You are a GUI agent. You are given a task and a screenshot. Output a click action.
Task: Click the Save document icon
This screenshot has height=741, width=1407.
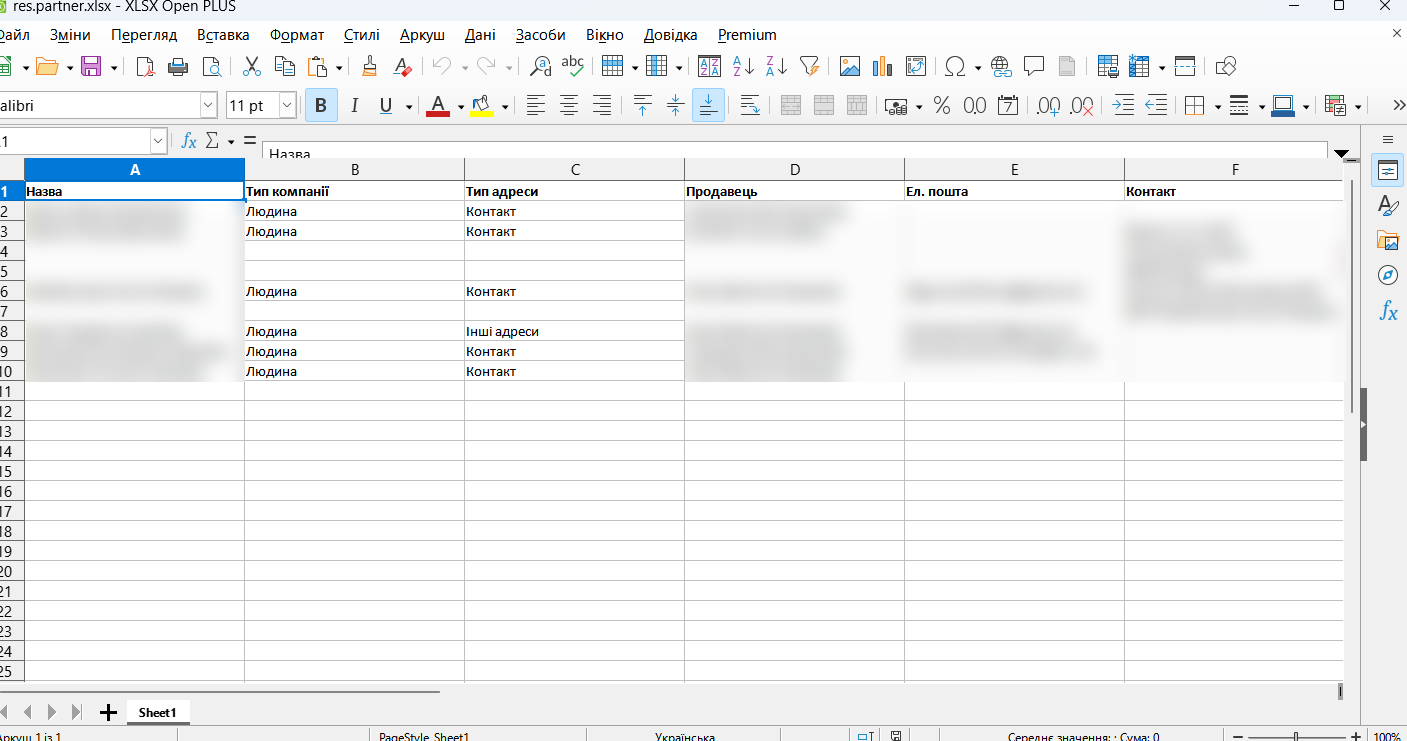pos(91,67)
